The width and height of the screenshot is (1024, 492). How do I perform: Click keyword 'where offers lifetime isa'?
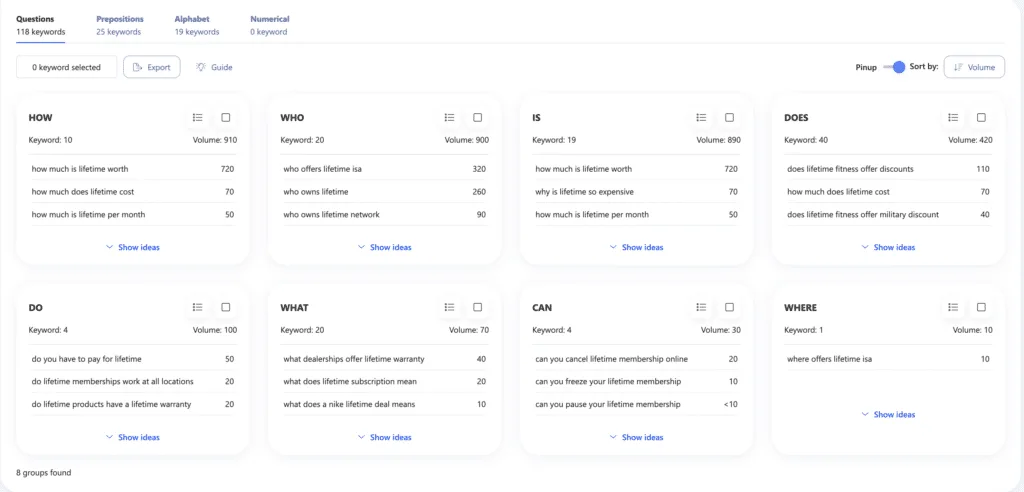[829, 359]
